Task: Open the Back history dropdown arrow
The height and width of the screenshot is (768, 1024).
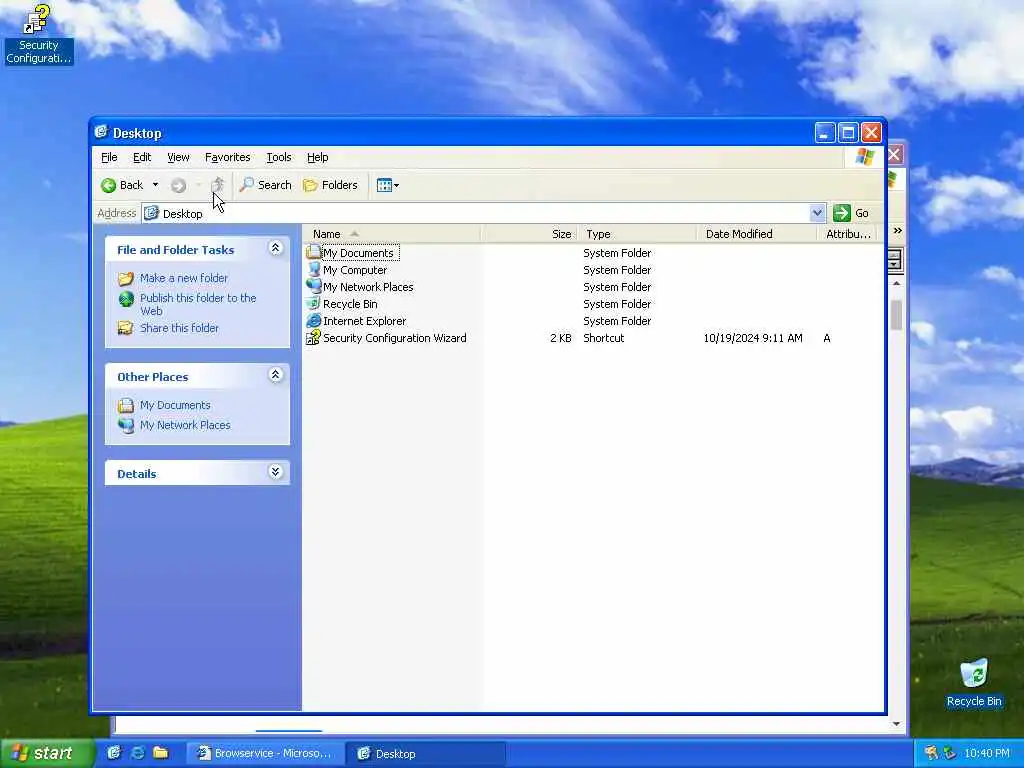Action: [155, 185]
